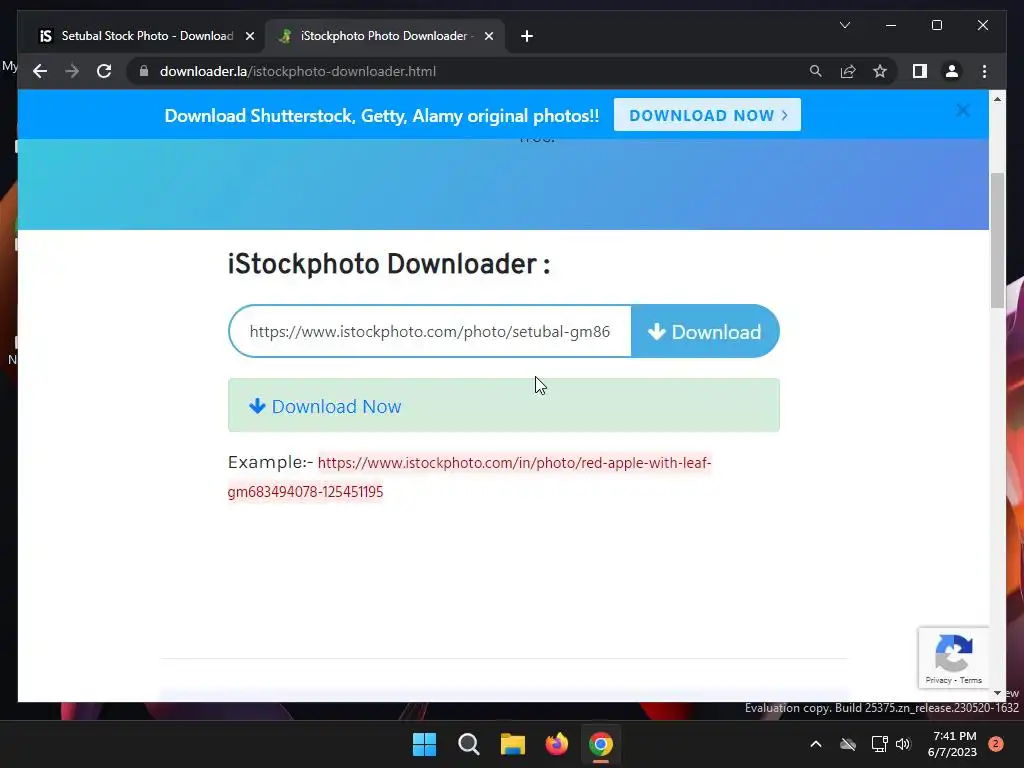Share this page via share icon
The height and width of the screenshot is (768, 1024).
click(848, 71)
